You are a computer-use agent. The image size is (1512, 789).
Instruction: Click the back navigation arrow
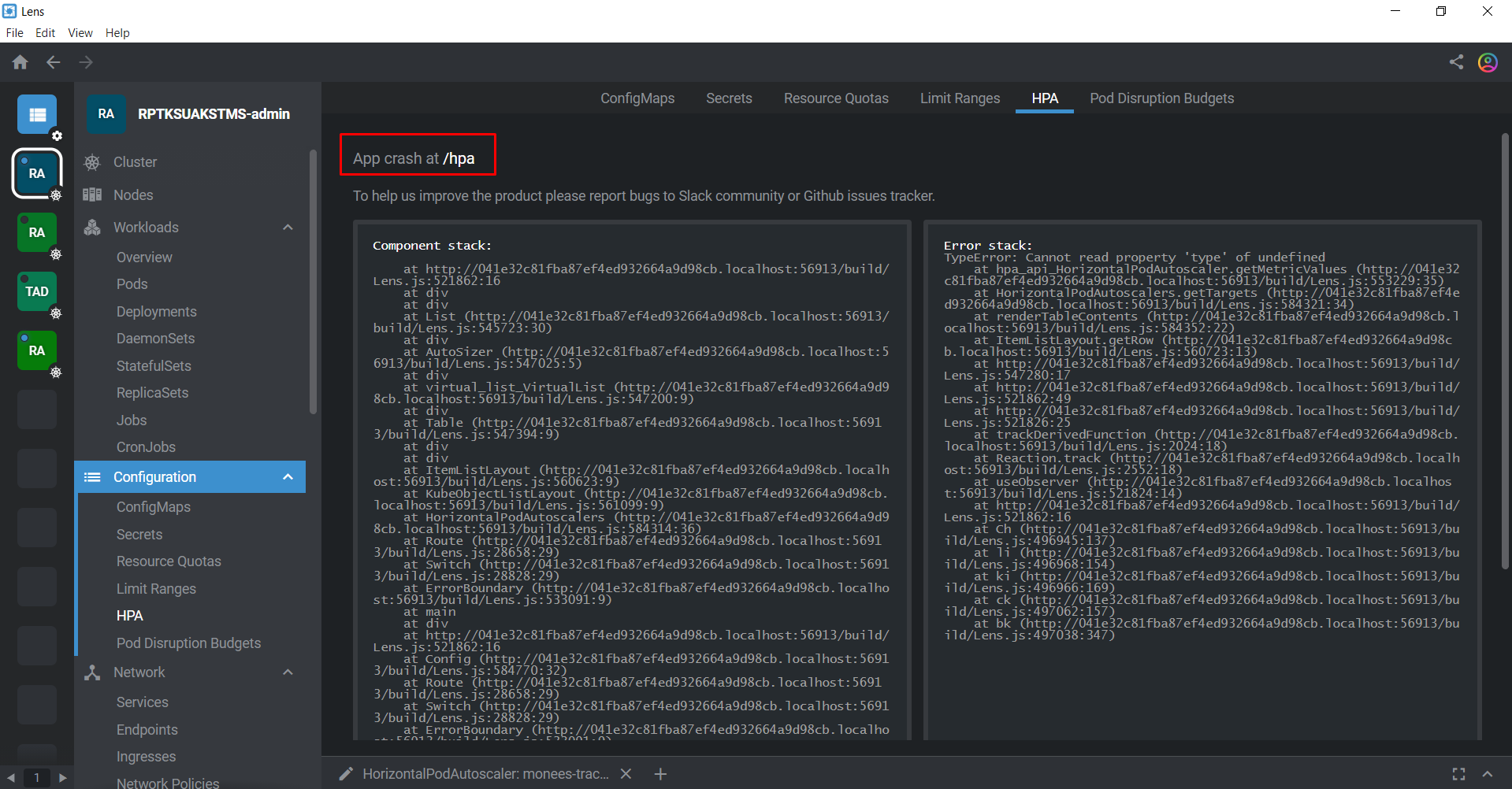pos(53,61)
